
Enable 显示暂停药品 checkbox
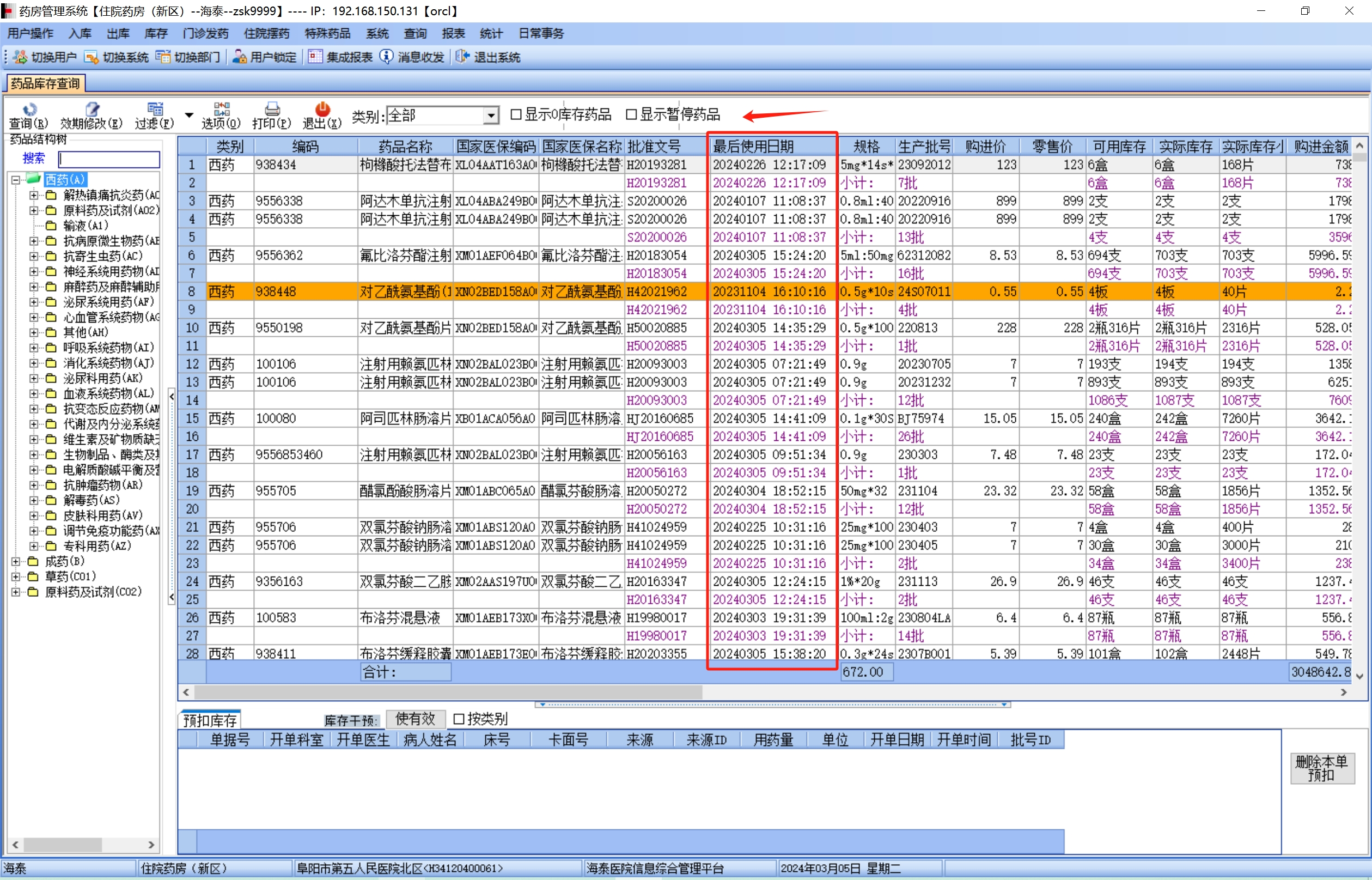pyautogui.click(x=631, y=115)
